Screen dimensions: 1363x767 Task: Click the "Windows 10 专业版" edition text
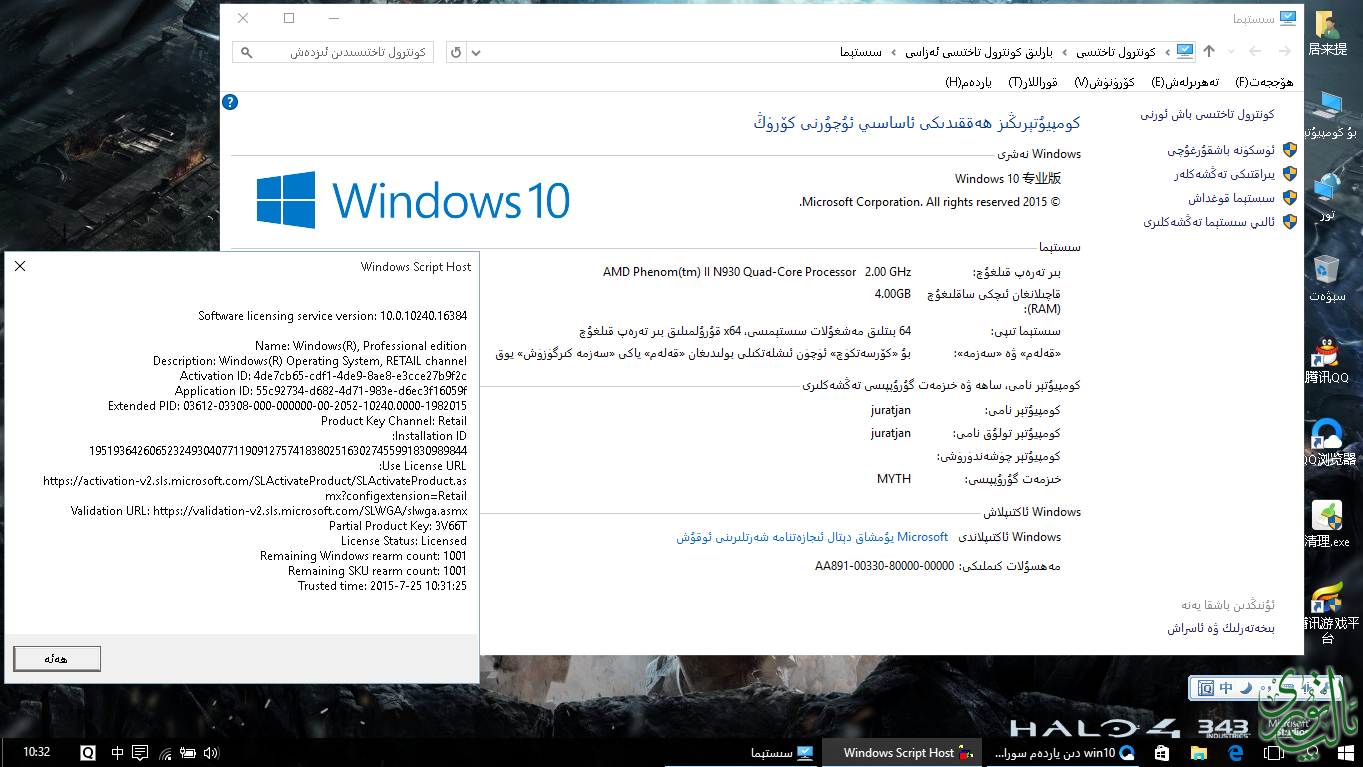(x=1008, y=179)
